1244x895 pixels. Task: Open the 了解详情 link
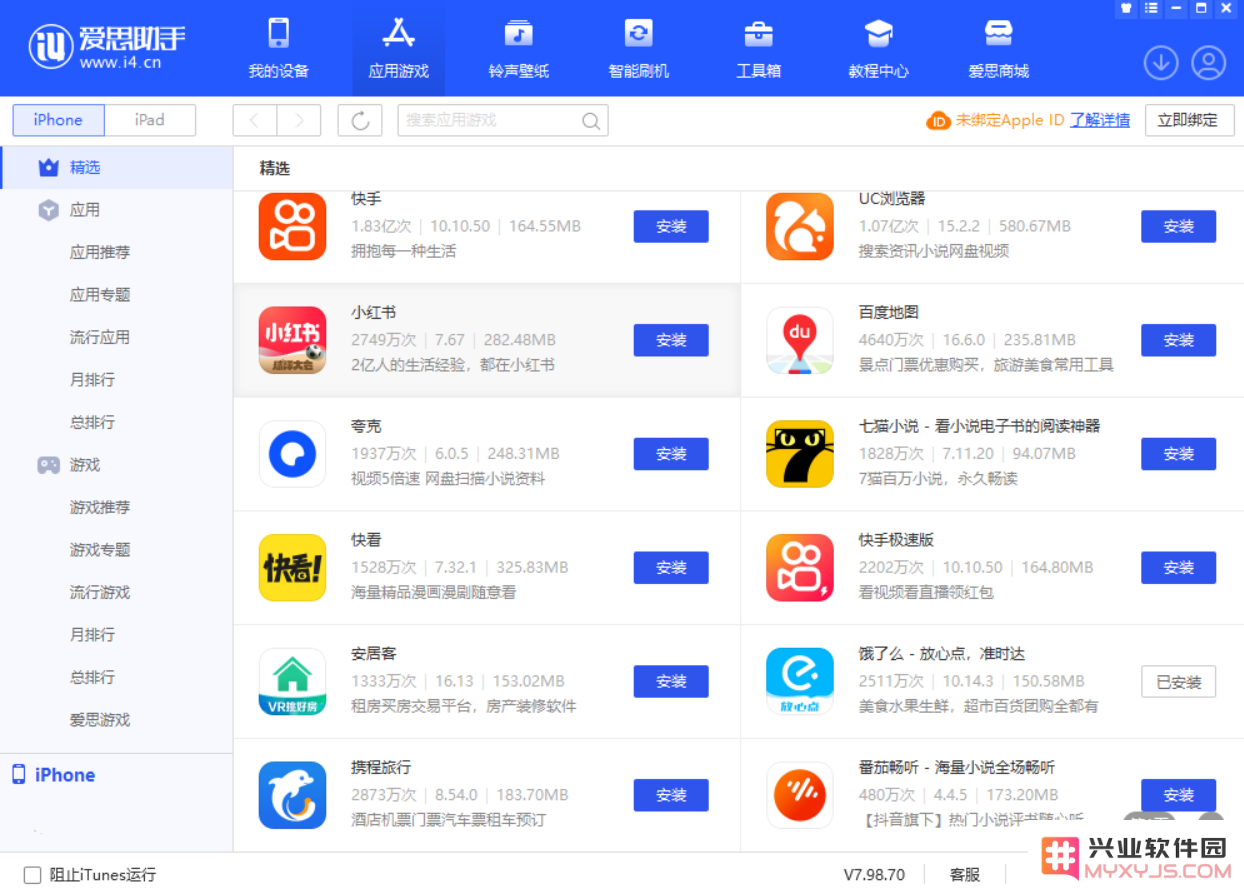(1100, 120)
